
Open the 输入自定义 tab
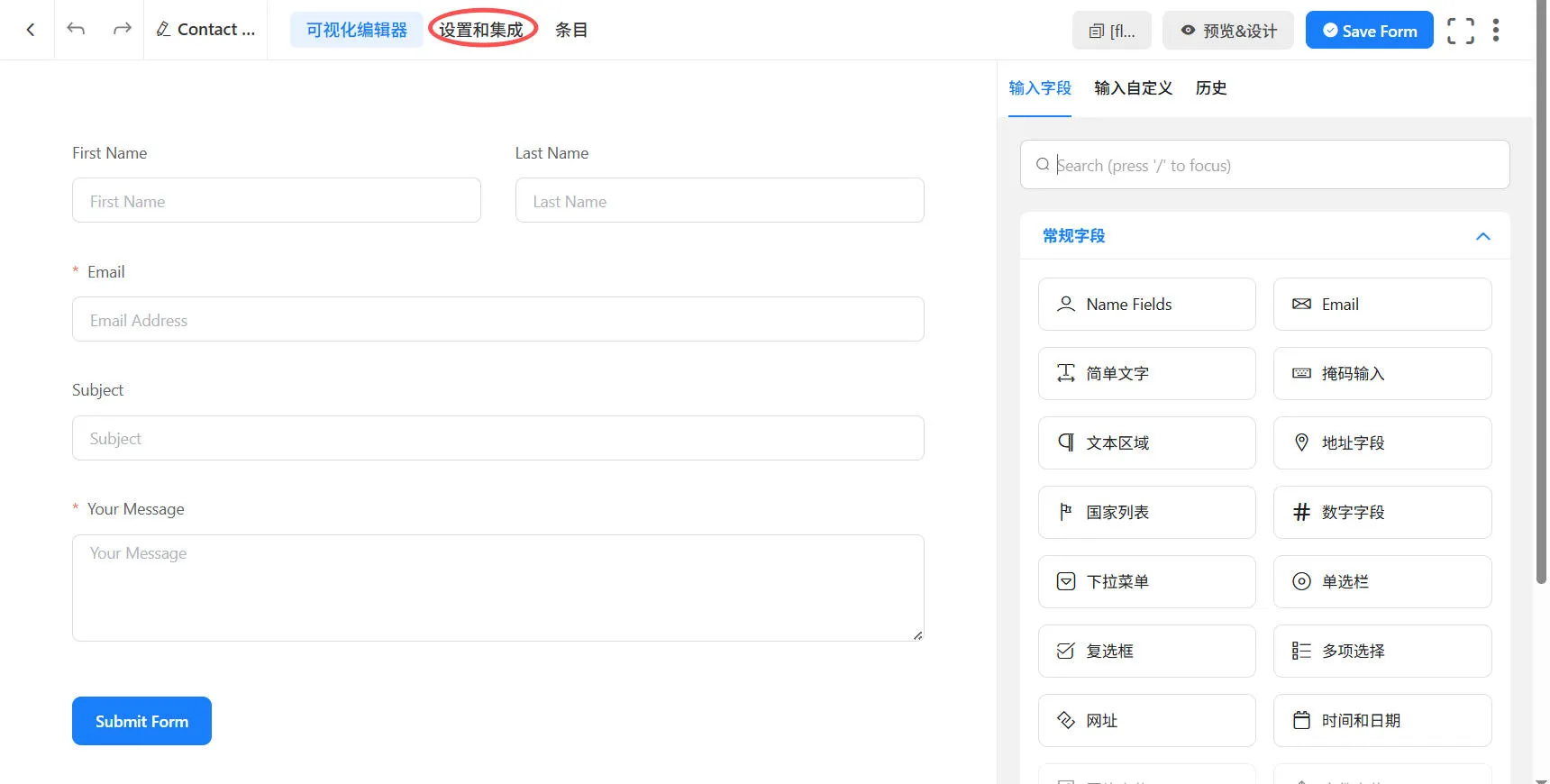pos(1133,88)
